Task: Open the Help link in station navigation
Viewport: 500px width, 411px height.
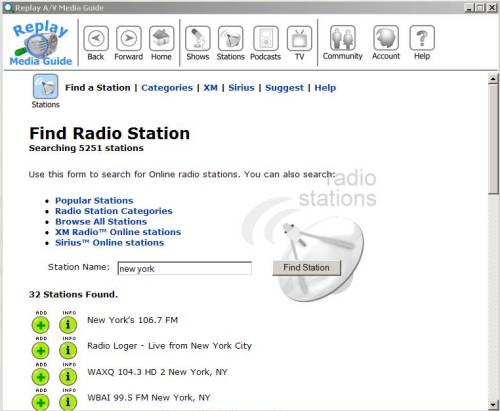Action: tap(325, 88)
